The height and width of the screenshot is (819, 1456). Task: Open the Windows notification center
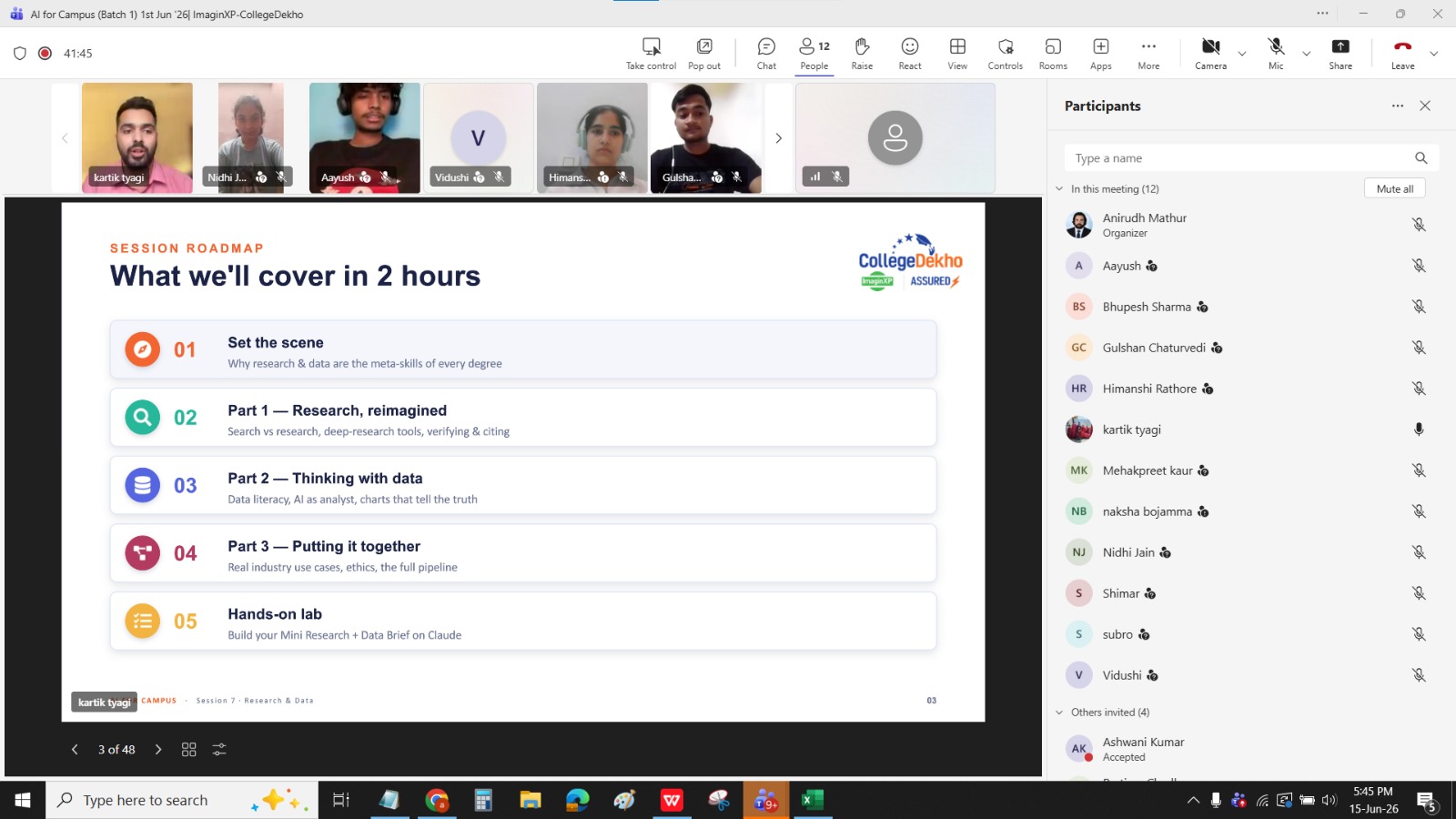(x=1426, y=801)
